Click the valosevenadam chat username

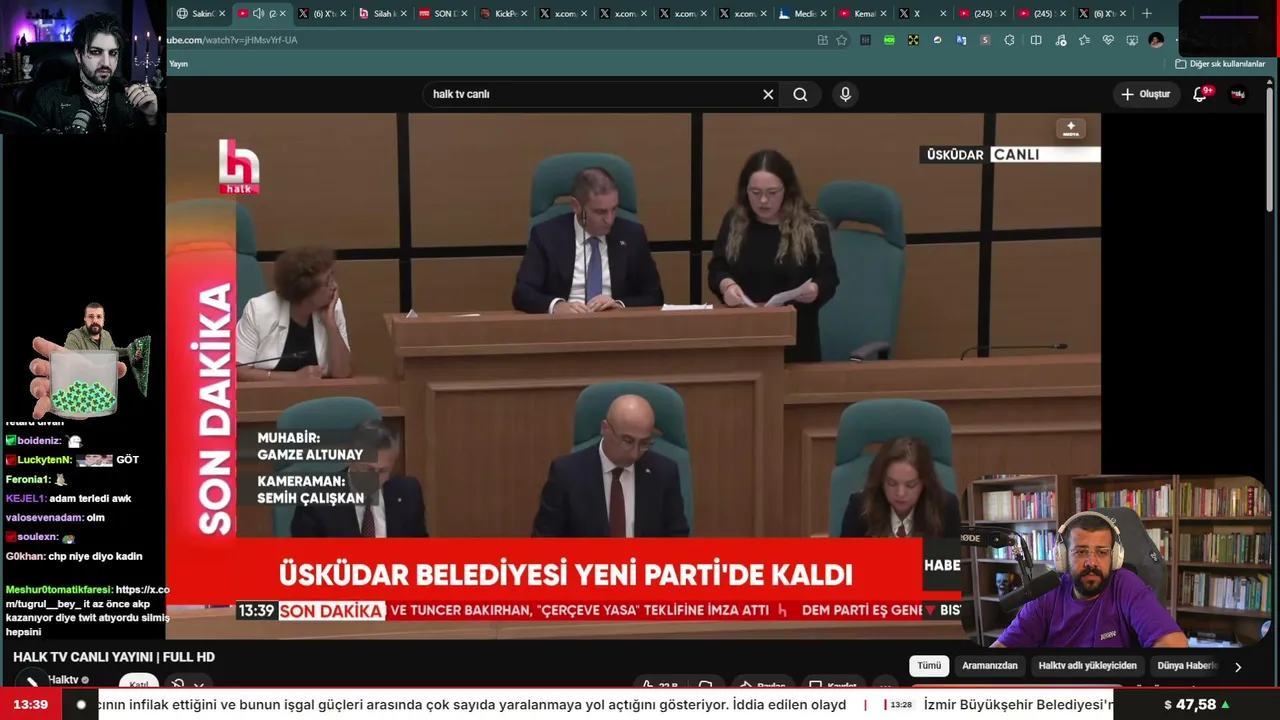44,518
